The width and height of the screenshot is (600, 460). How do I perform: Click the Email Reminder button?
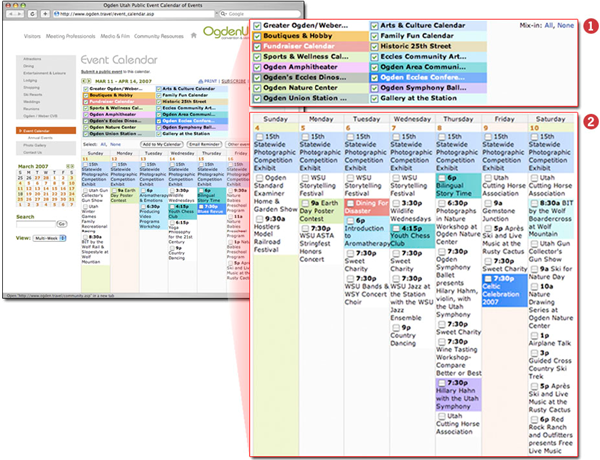tap(204, 144)
